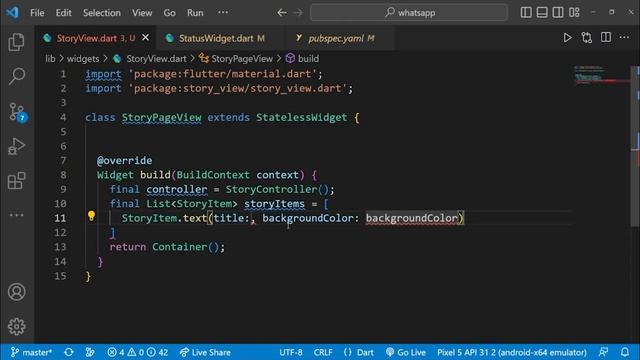Open the View menu

pos(142,13)
